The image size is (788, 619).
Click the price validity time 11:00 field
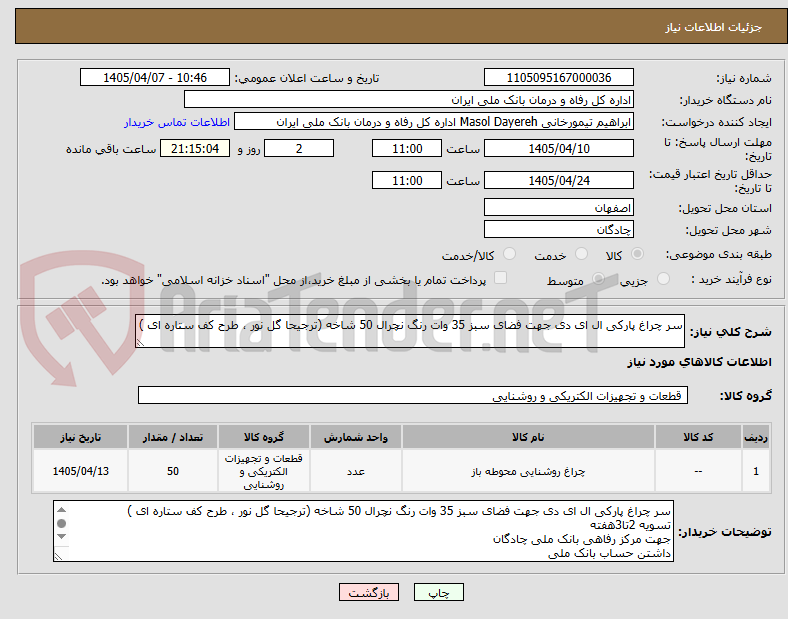pos(407,180)
